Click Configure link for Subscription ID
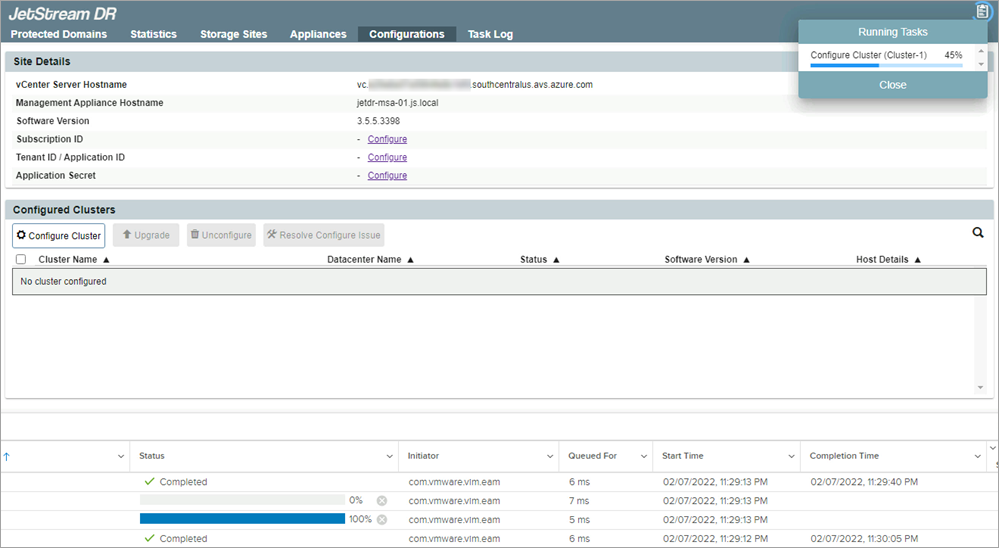The width and height of the screenshot is (999, 548). tap(387, 139)
